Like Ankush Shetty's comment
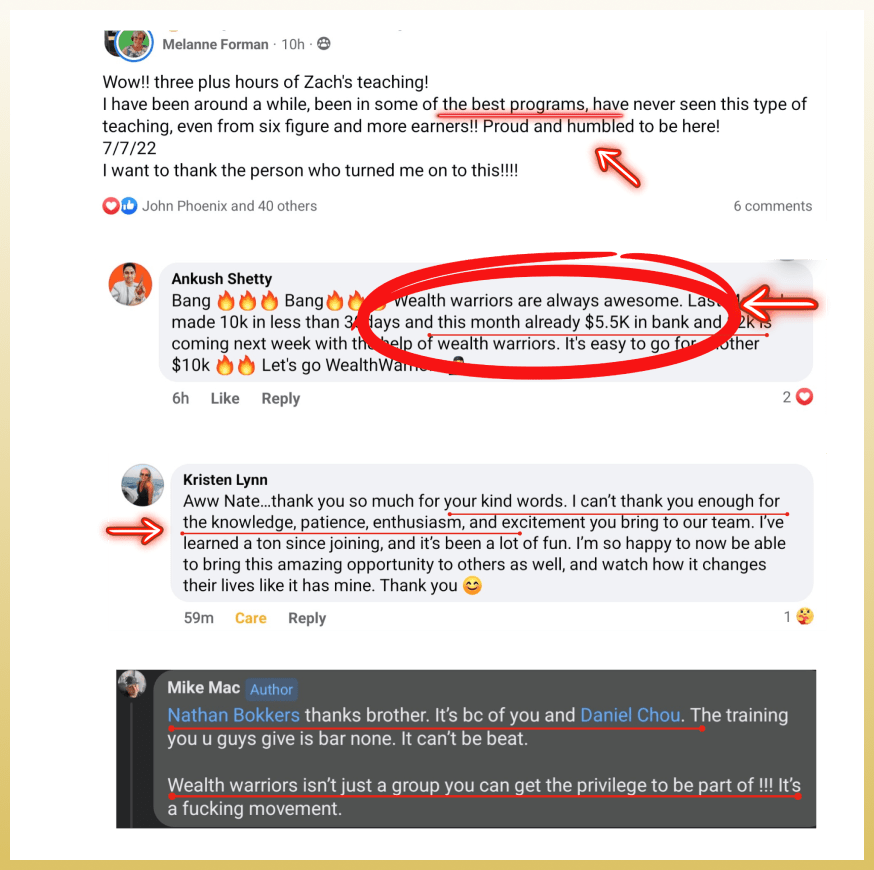This screenshot has width=874, height=870. coord(225,398)
